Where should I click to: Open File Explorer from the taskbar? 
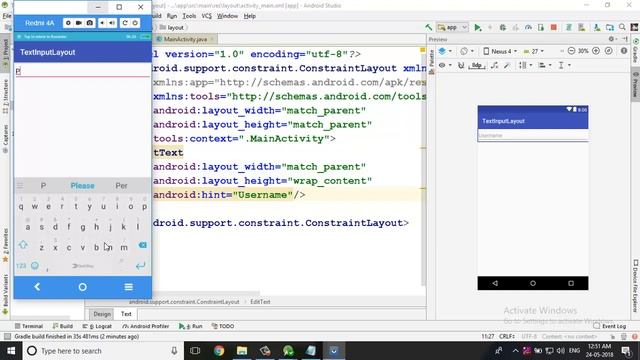click(x=242, y=351)
